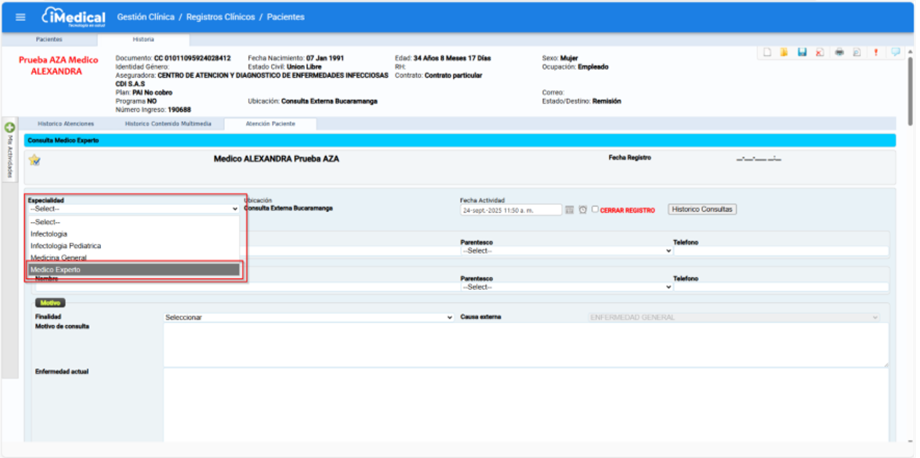Click the red exclamation alert icon
920x458 pixels.
pos(876,52)
